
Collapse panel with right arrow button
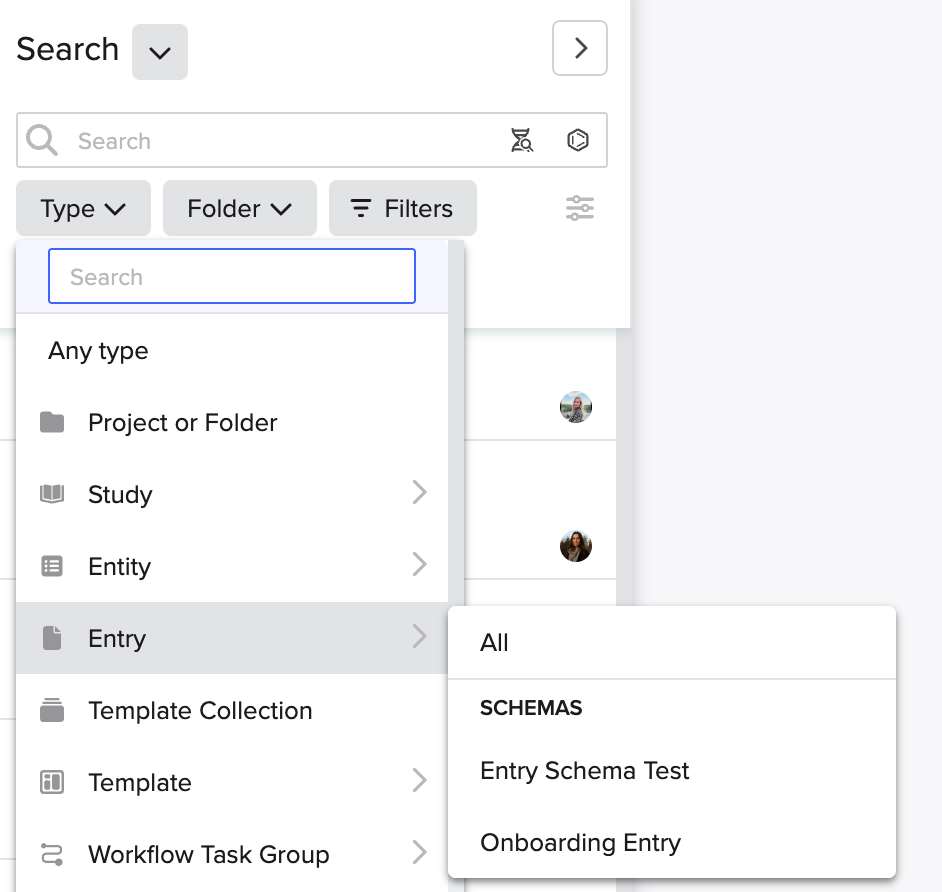click(580, 48)
